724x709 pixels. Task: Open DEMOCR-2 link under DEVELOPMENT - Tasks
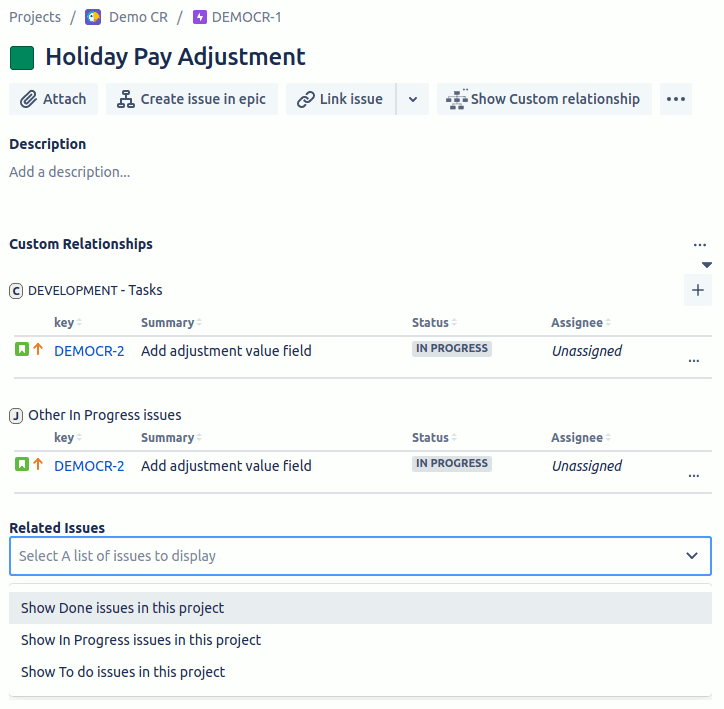click(x=89, y=351)
